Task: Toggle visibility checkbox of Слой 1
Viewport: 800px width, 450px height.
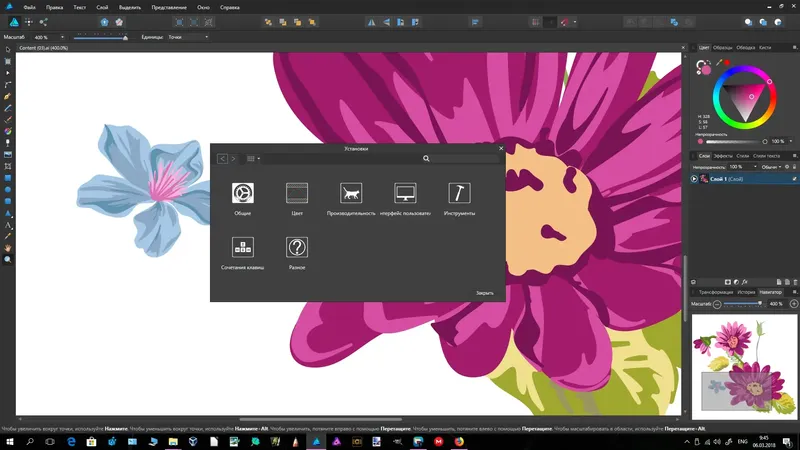Action: pos(794,179)
